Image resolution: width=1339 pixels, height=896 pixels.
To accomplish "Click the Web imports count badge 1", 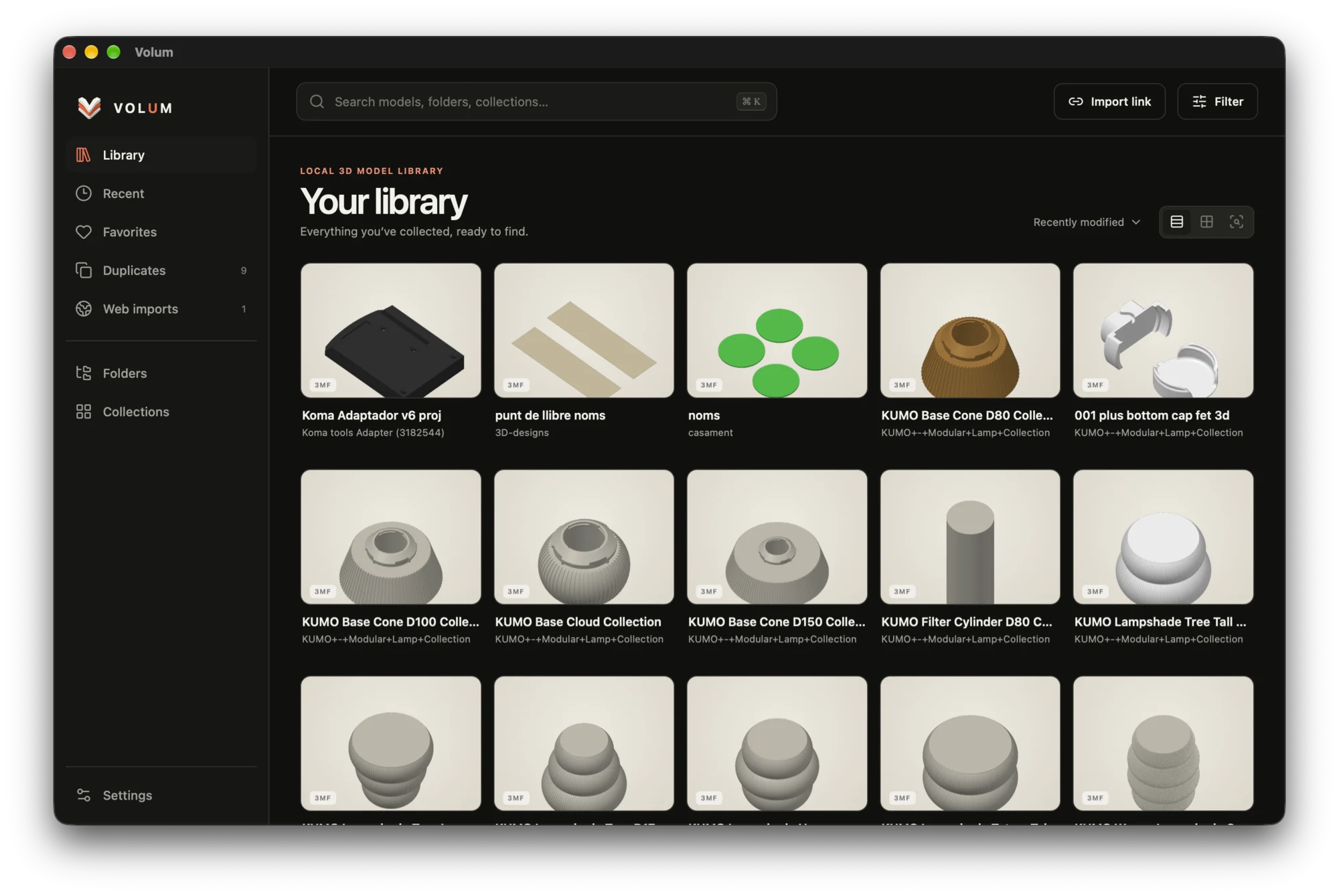I will [x=244, y=308].
